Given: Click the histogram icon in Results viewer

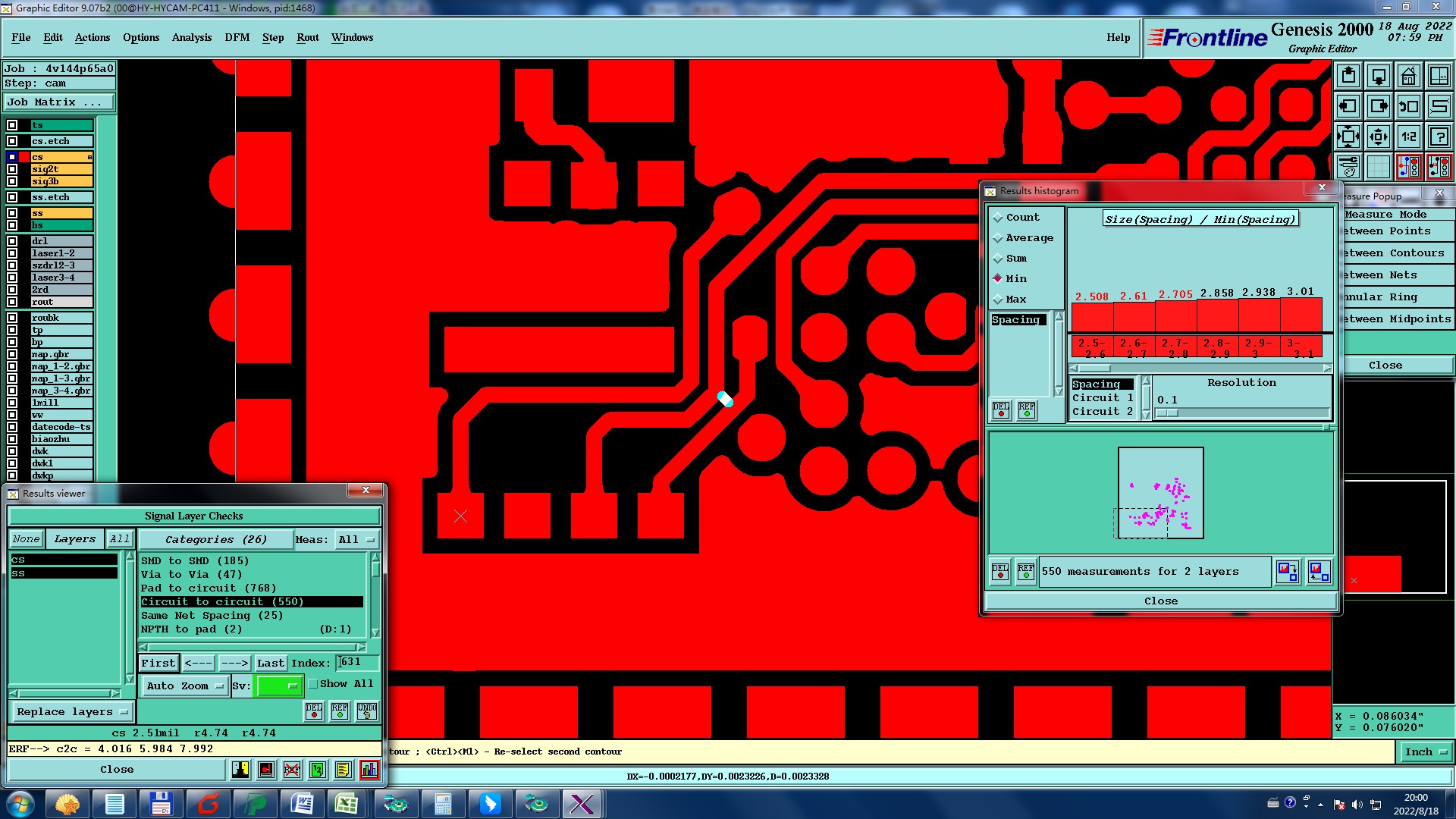Looking at the screenshot, I should click(x=369, y=770).
